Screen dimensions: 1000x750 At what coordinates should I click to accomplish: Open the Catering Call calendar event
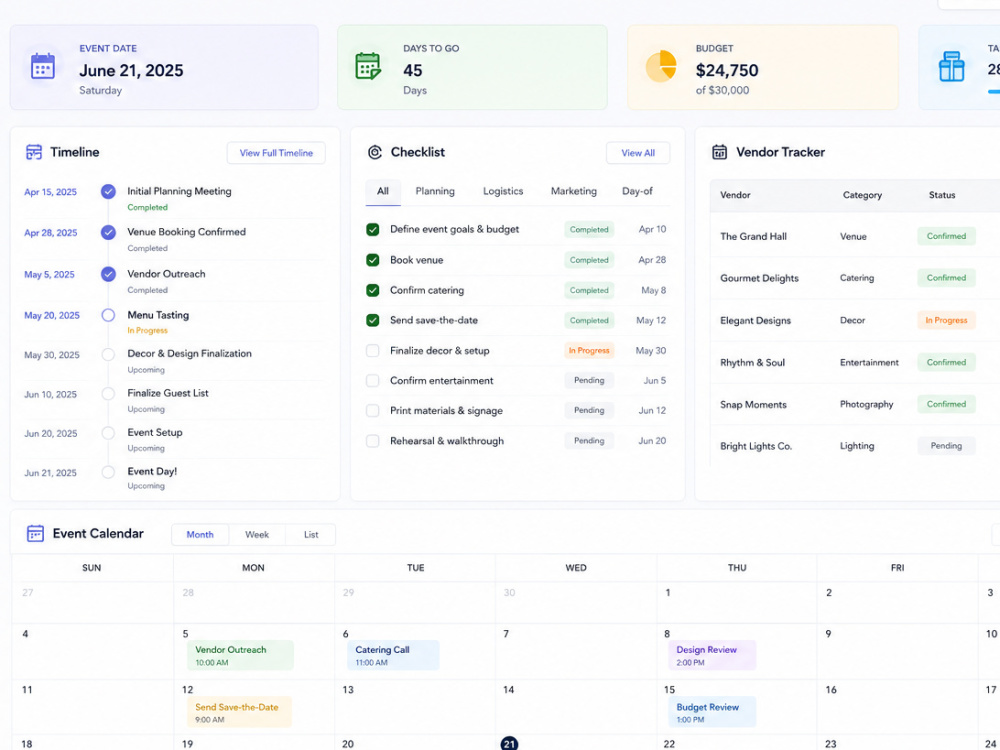393,655
